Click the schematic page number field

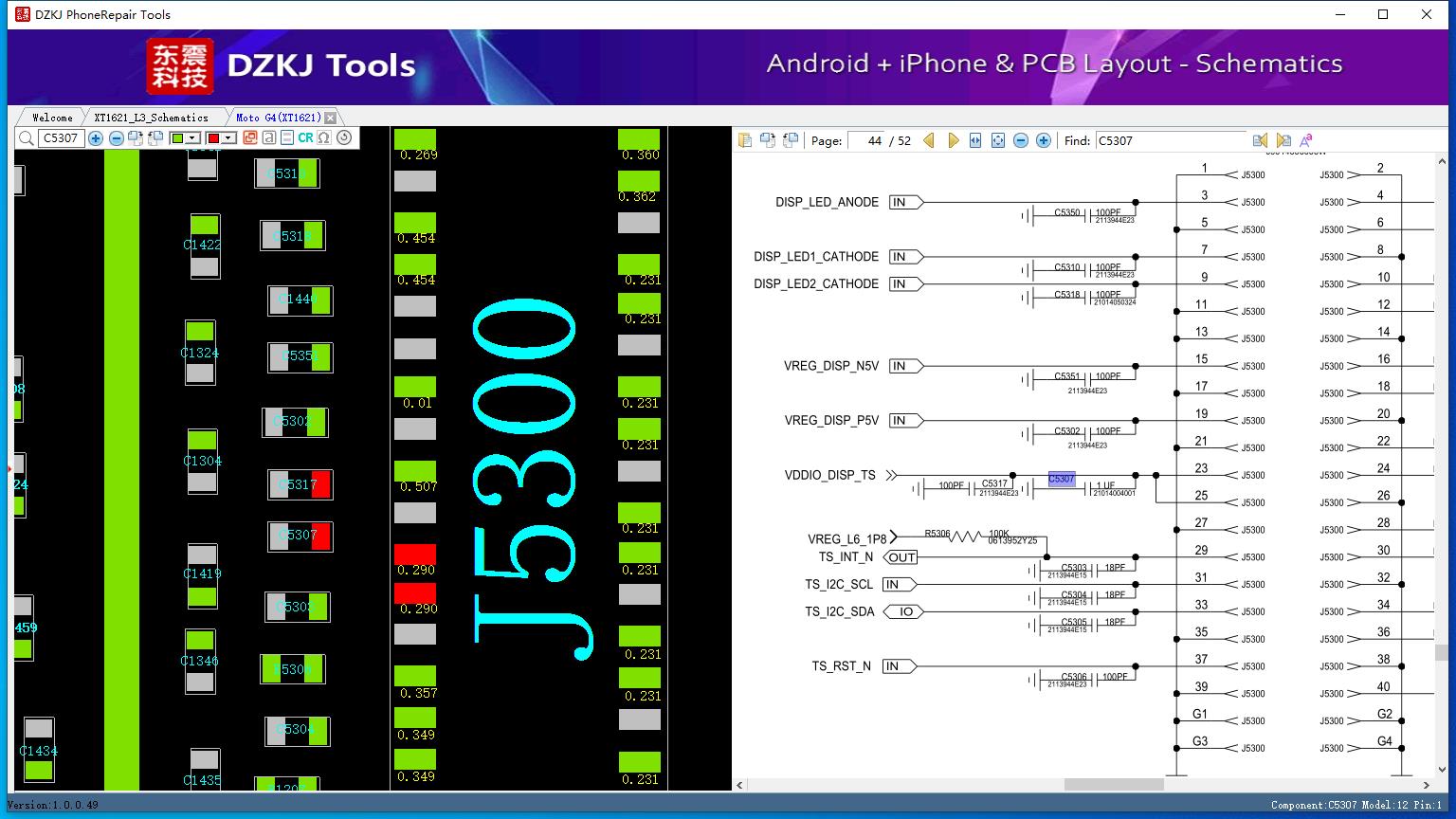[x=866, y=140]
